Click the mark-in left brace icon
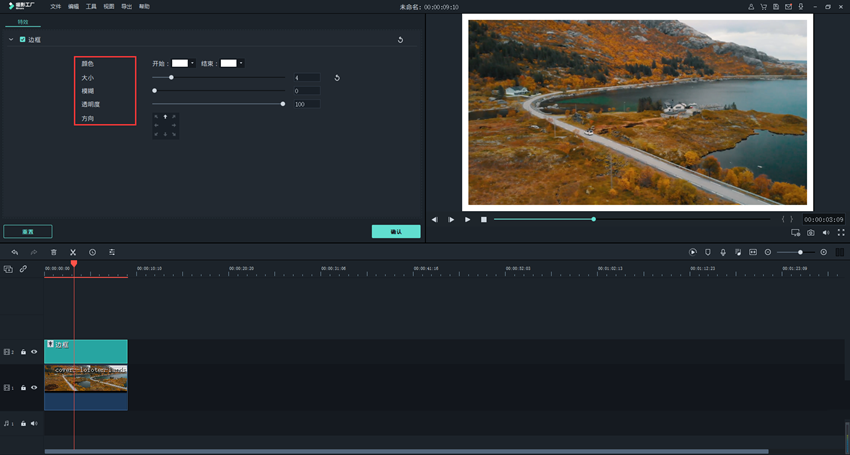The width and height of the screenshot is (850, 455). pyautogui.click(x=783, y=219)
